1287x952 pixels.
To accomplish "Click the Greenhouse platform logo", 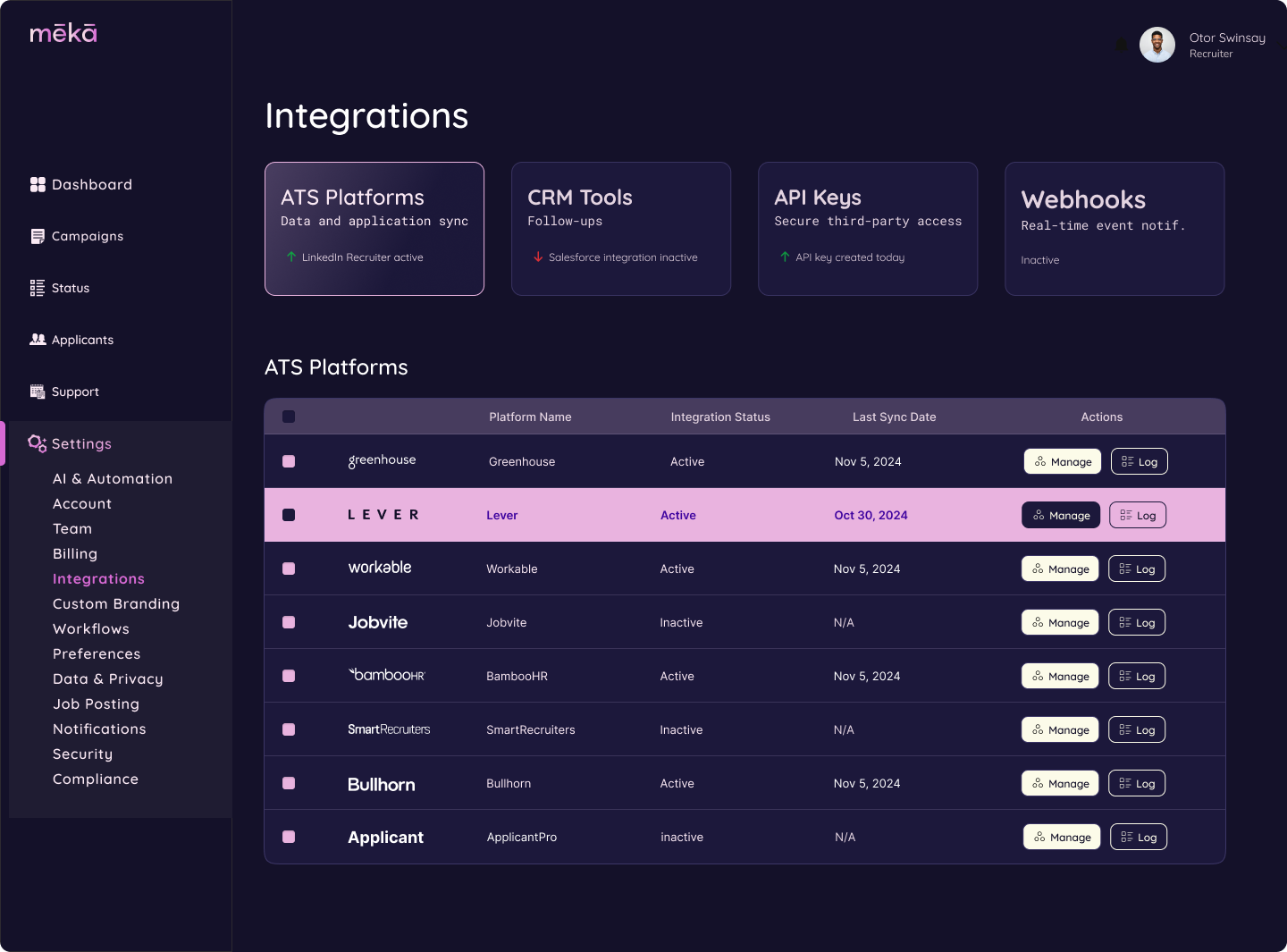I will 382,460.
